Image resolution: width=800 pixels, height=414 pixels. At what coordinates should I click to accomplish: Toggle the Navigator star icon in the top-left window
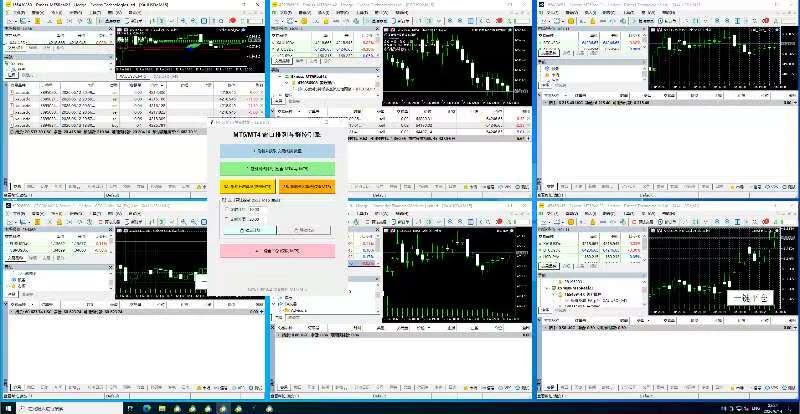59,21
